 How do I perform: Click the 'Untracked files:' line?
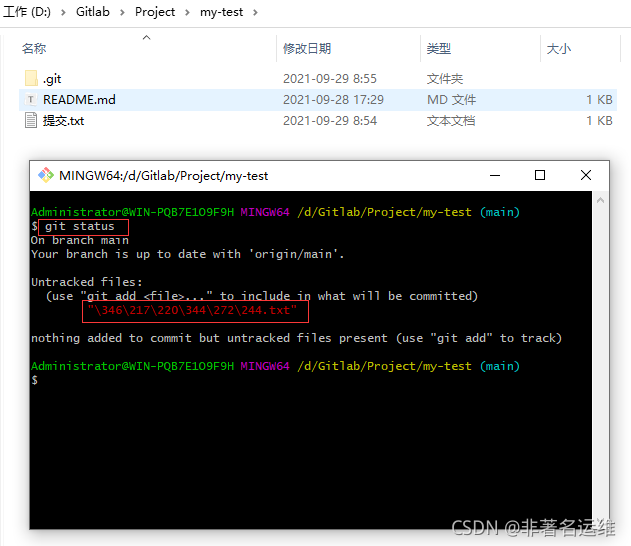click(x=87, y=282)
